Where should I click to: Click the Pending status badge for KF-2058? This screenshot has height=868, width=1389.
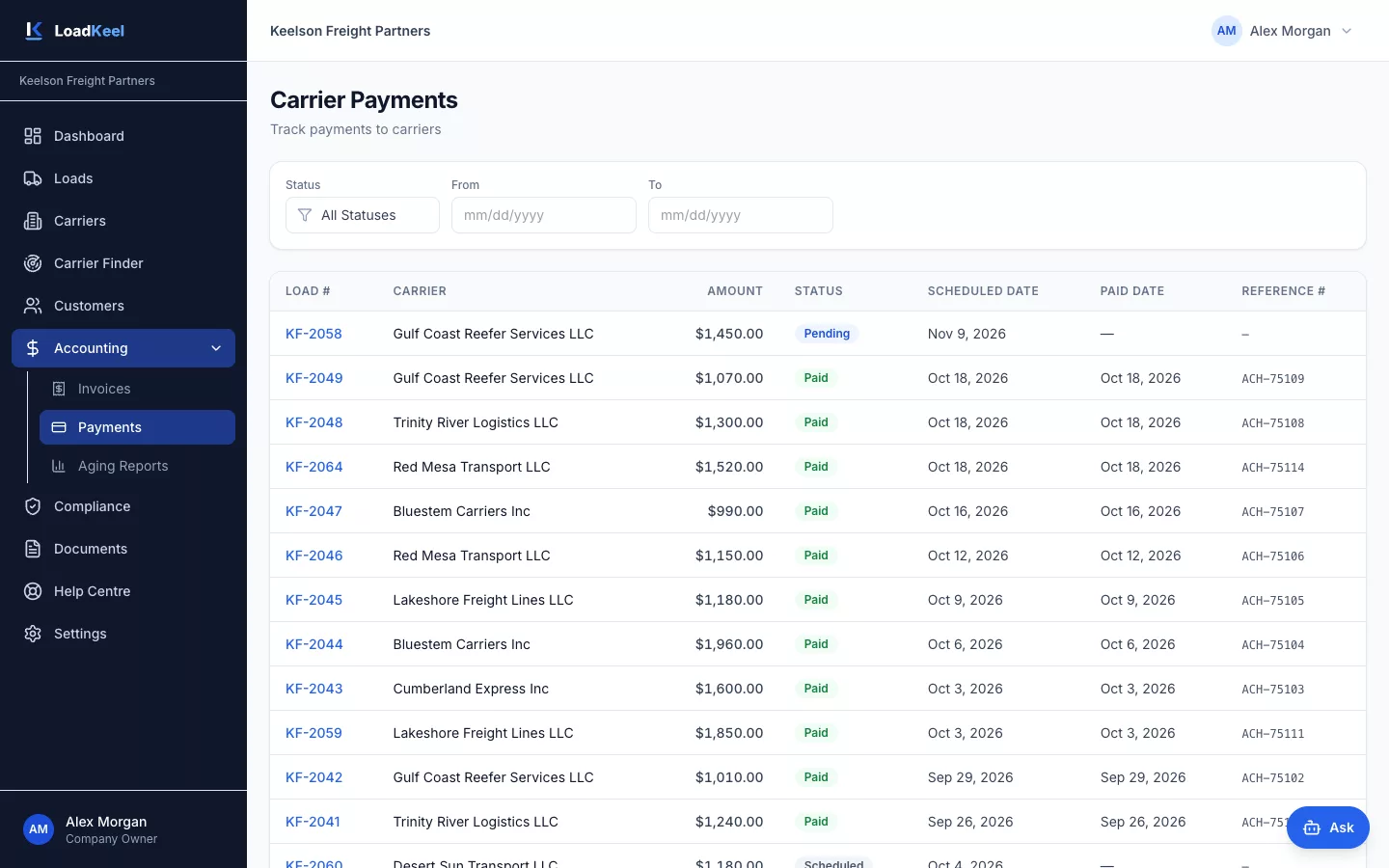827,334
